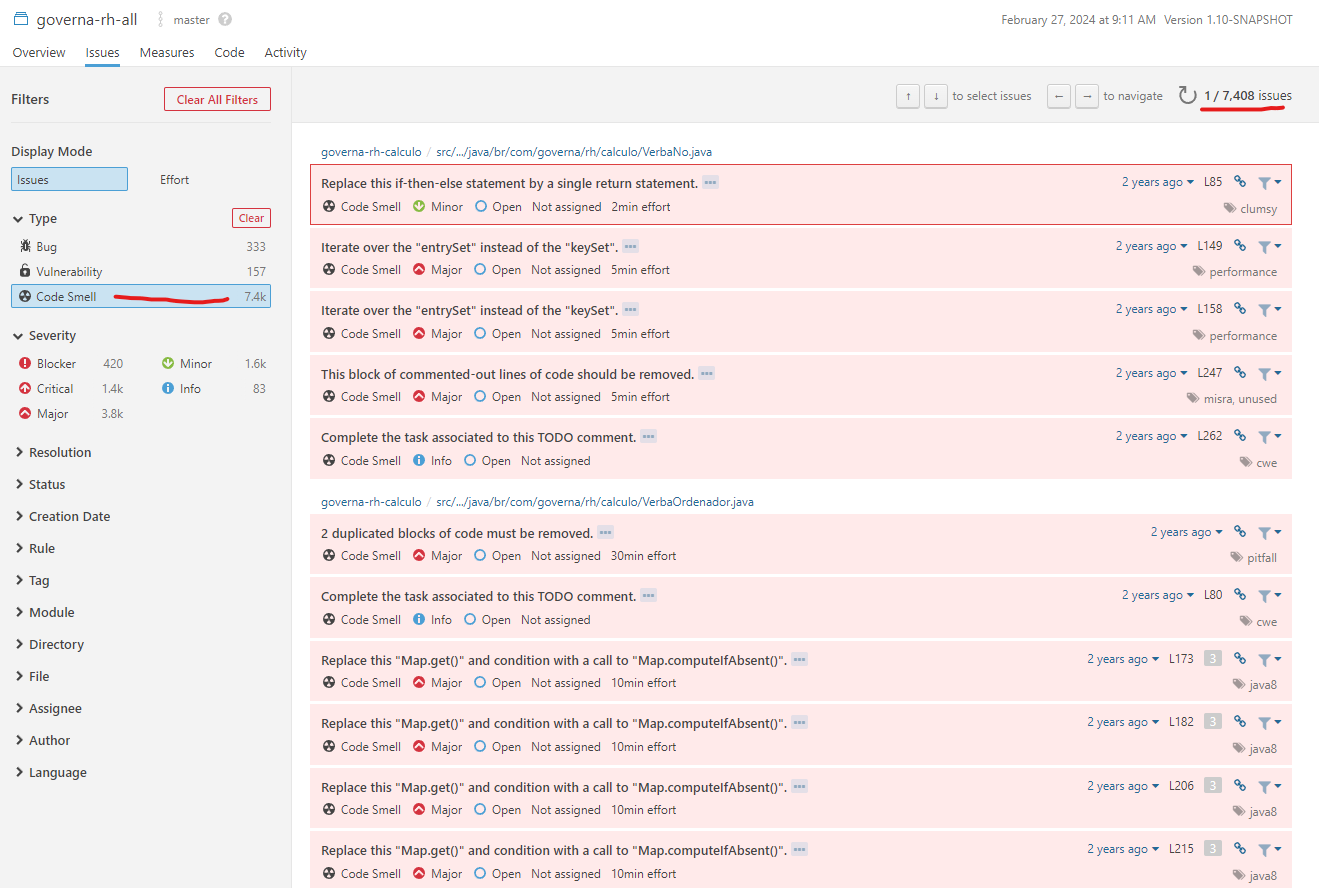
Task: Open the VerbaNo.java file path link
Action: point(574,152)
